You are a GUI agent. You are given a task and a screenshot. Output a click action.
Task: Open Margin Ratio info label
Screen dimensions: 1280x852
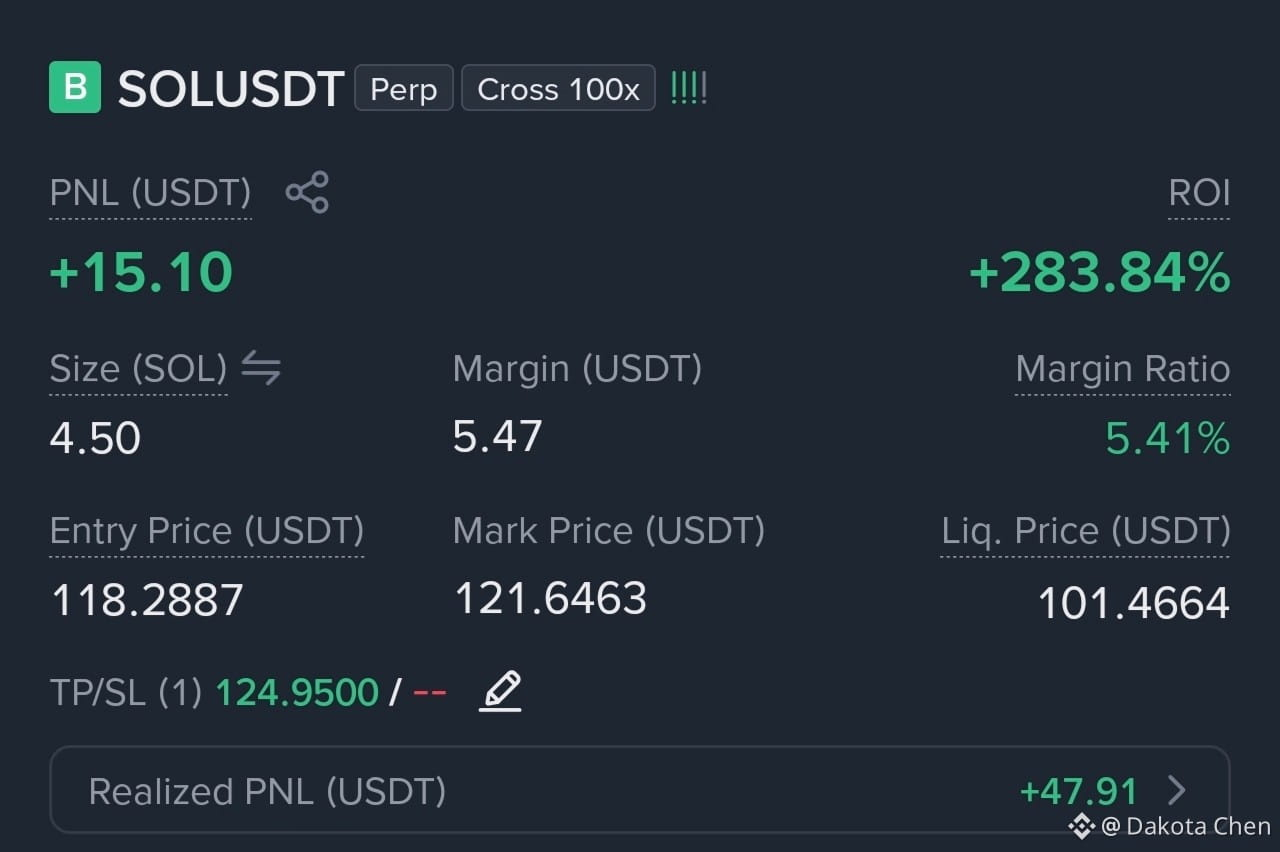coord(1122,369)
